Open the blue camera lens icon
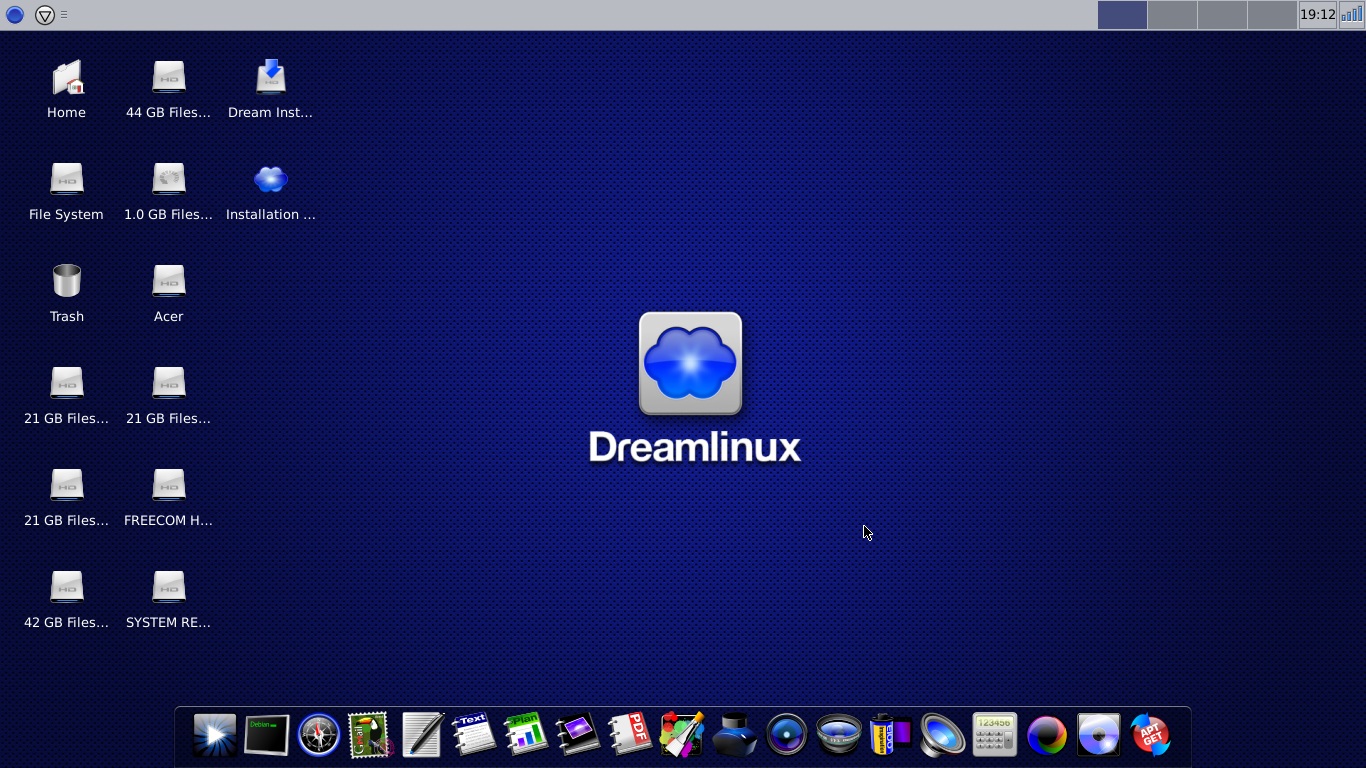The height and width of the screenshot is (768, 1366). point(786,735)
